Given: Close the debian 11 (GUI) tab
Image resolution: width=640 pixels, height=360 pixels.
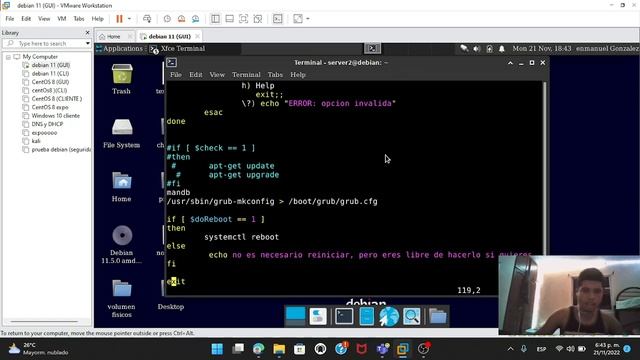Looking at the screenshot, I should pyautogui.click(x=197, y=36).
